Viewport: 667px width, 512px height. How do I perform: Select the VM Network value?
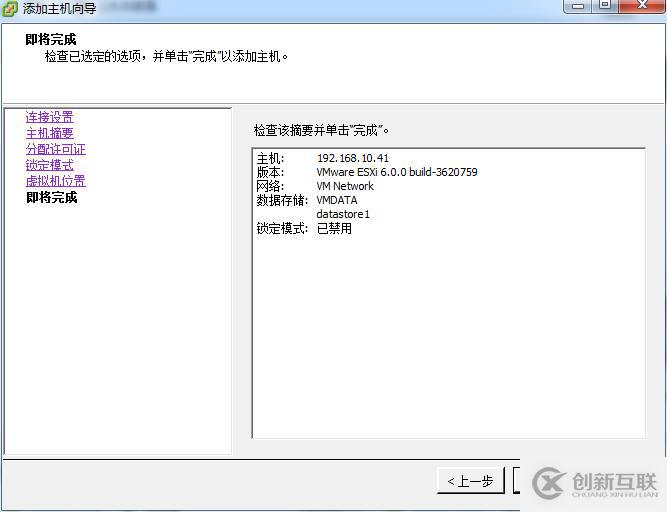click(345, 186)
